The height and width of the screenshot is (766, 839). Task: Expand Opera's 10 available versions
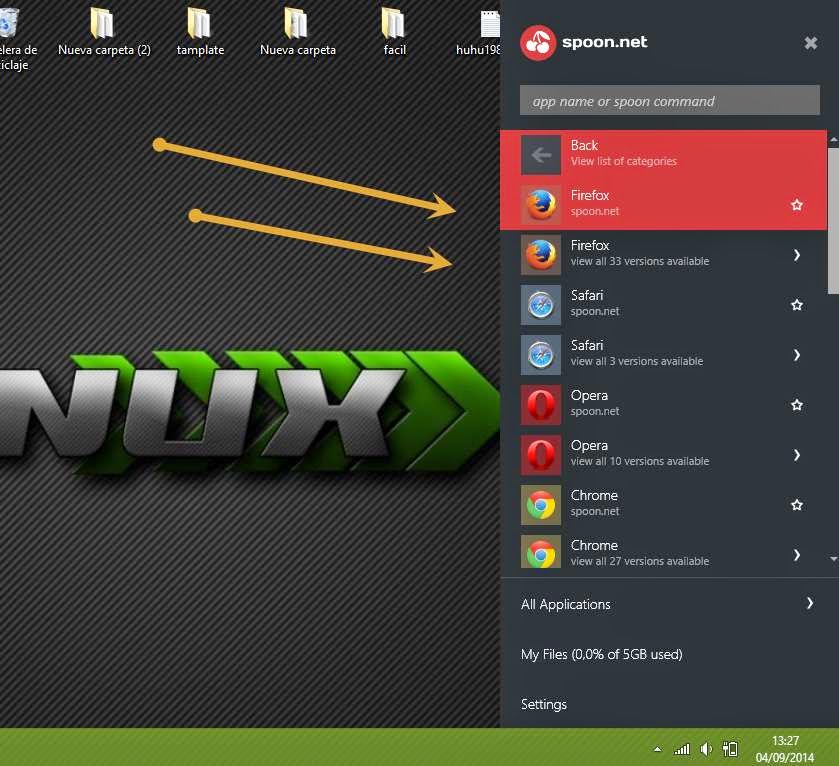tap(797, 455)
